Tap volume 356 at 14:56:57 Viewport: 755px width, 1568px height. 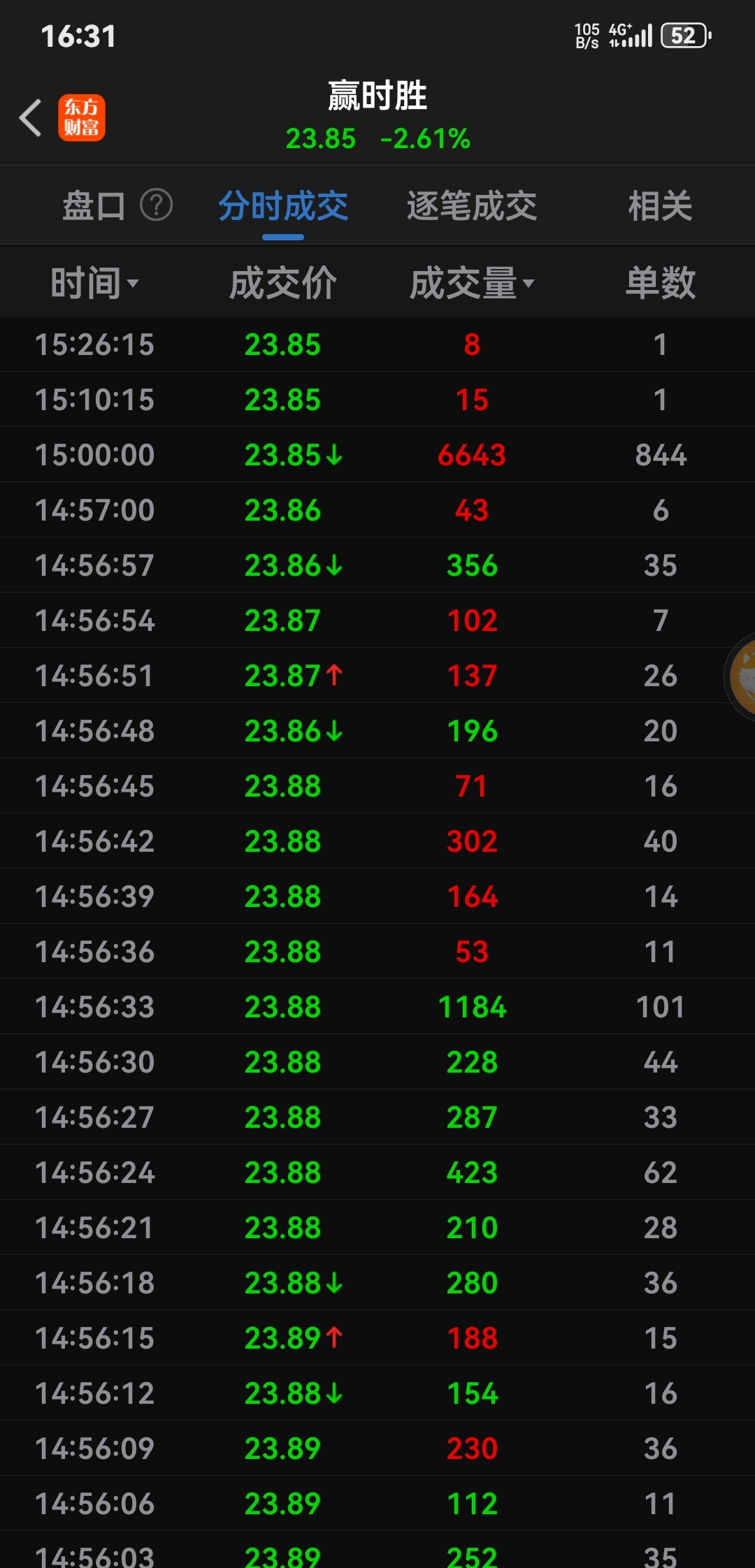click(472, 565)
